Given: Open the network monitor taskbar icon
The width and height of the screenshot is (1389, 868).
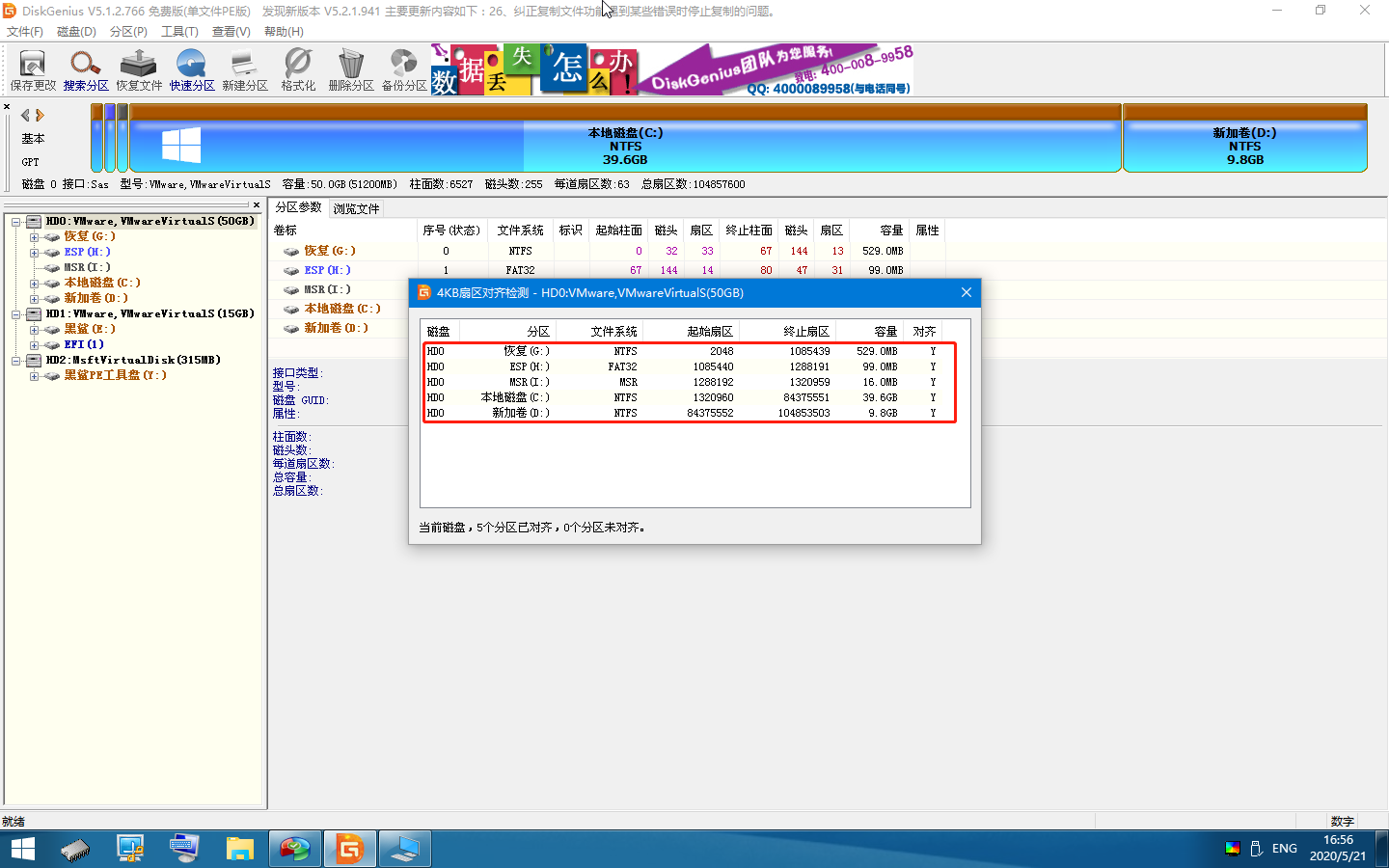Looking at the screenshot, I should (130, 849).
